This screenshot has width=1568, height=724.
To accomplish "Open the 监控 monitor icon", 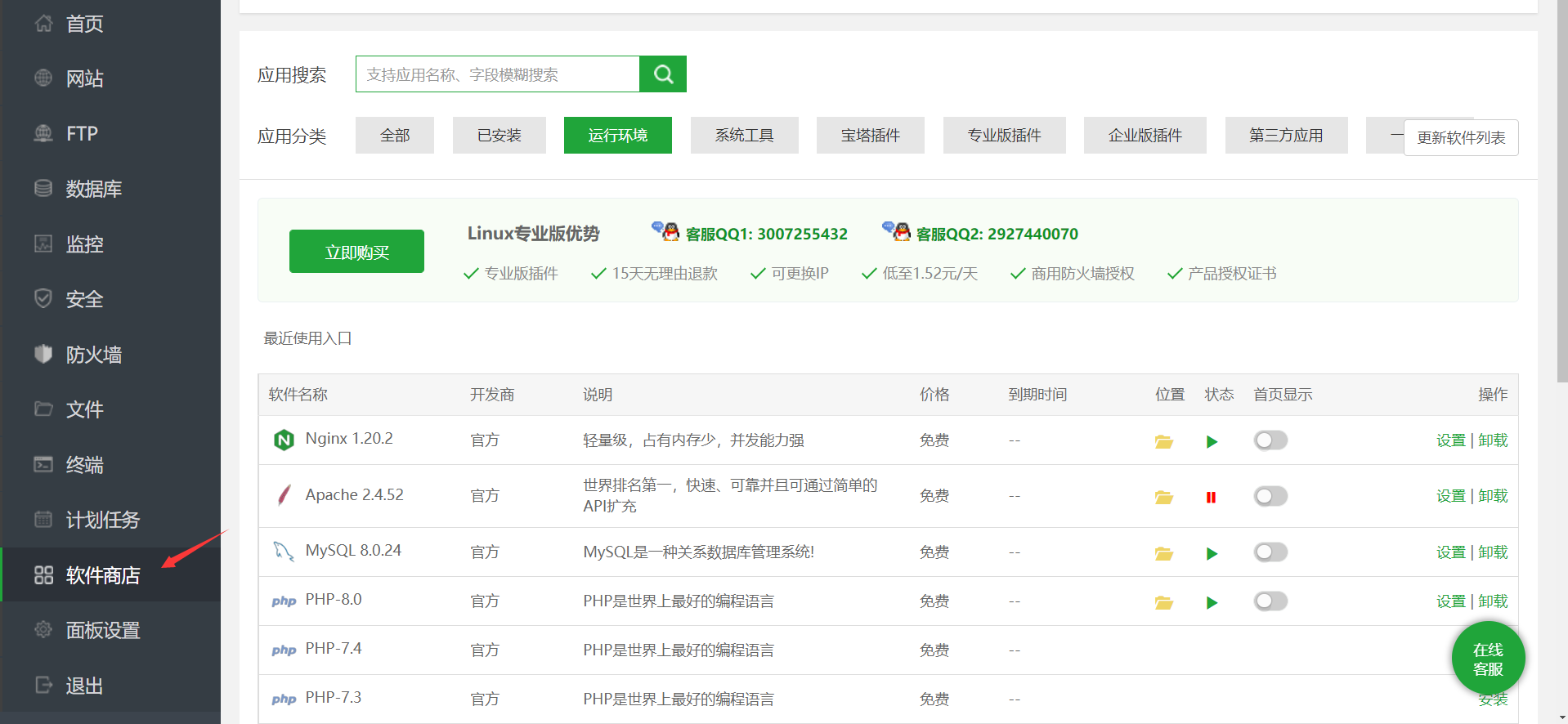I will 44,244.
